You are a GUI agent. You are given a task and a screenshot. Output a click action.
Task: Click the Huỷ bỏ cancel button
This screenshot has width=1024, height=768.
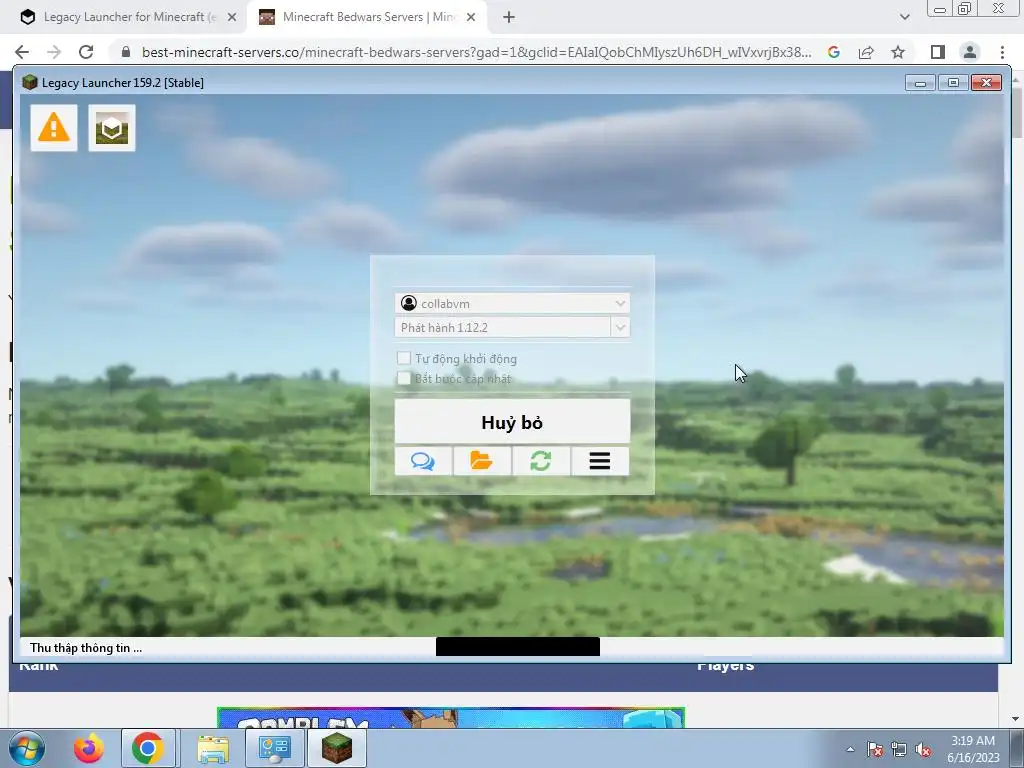tap(512, 422)
